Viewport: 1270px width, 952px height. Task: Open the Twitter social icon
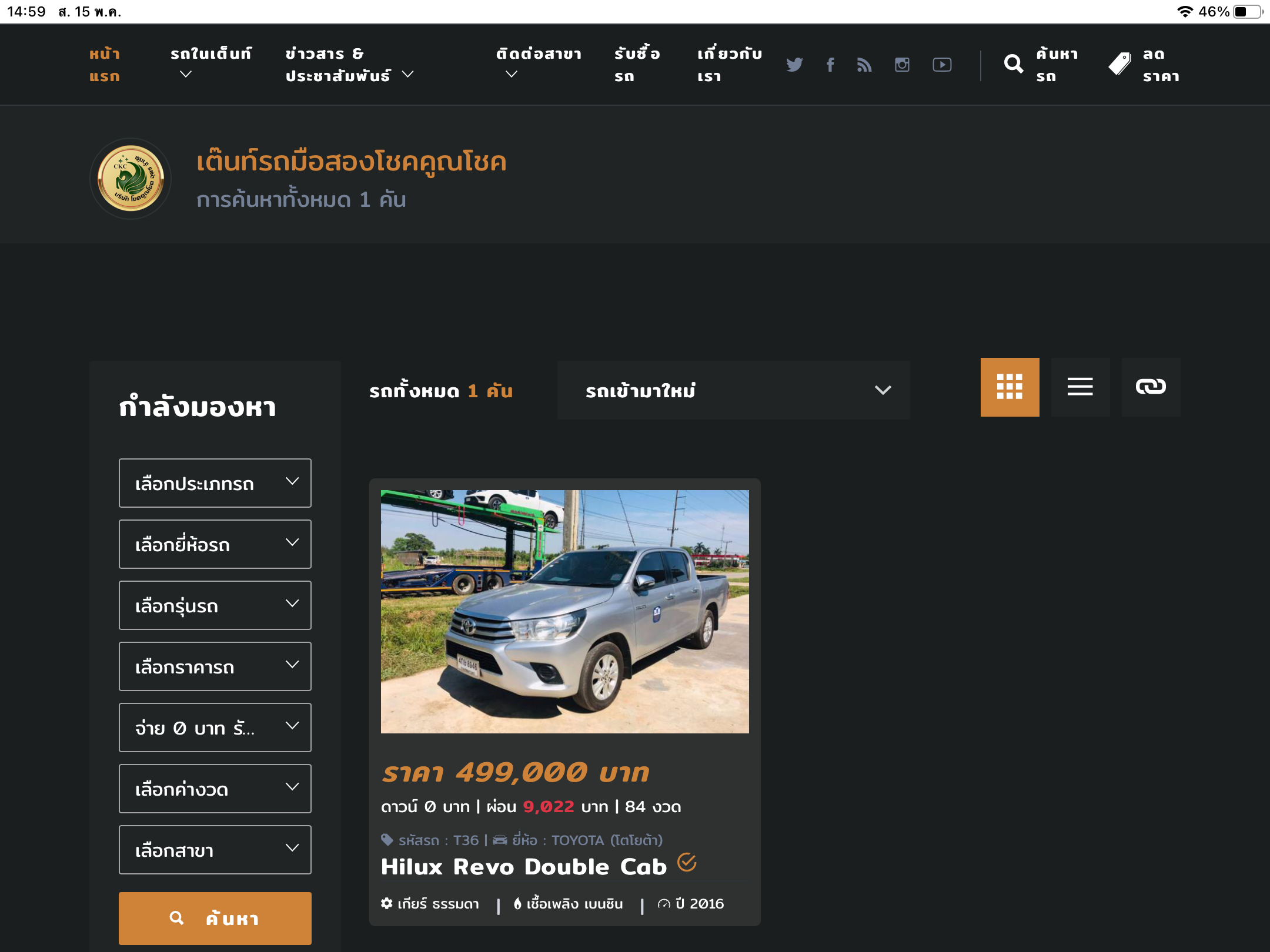[x=794, y=65]
